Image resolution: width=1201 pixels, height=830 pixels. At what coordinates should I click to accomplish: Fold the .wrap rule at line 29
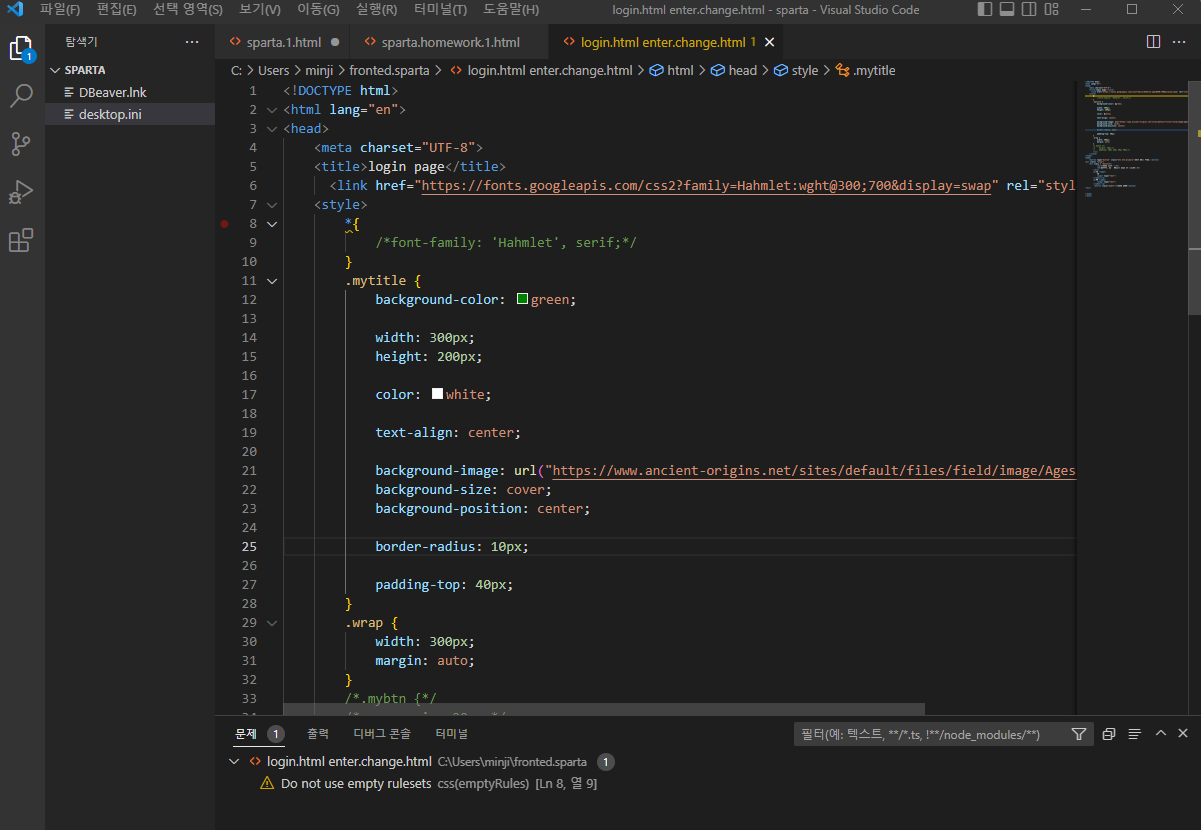(272, 623)
